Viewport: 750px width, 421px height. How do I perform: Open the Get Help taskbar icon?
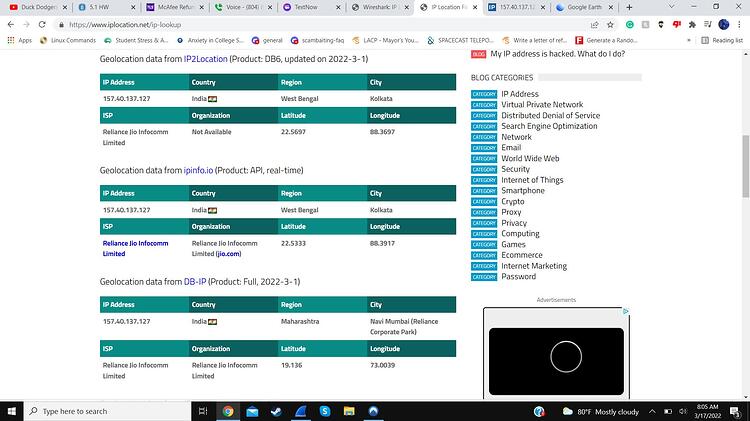pyautogui.click(x=539, y=411)
